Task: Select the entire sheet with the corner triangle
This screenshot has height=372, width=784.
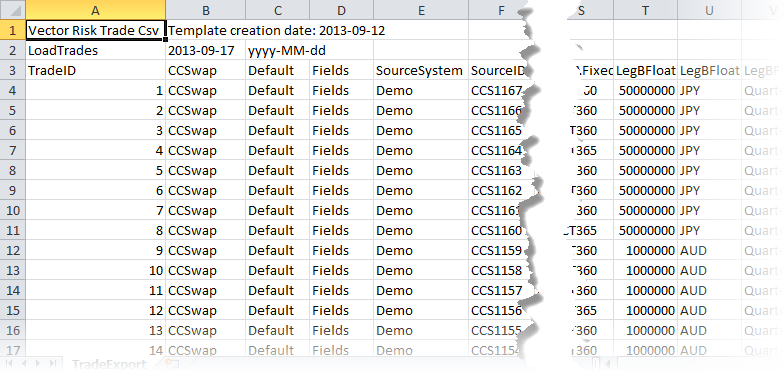Action: click(x=12, y=10)
